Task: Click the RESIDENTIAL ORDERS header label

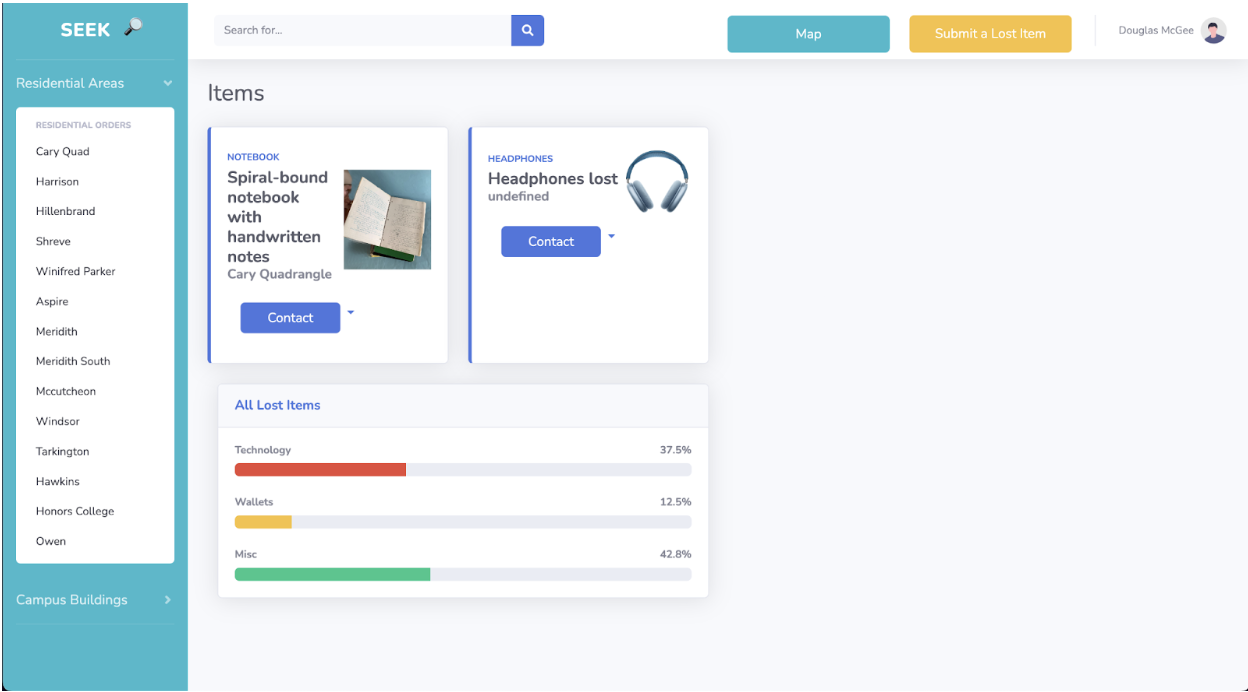Action: coord(83,125)
